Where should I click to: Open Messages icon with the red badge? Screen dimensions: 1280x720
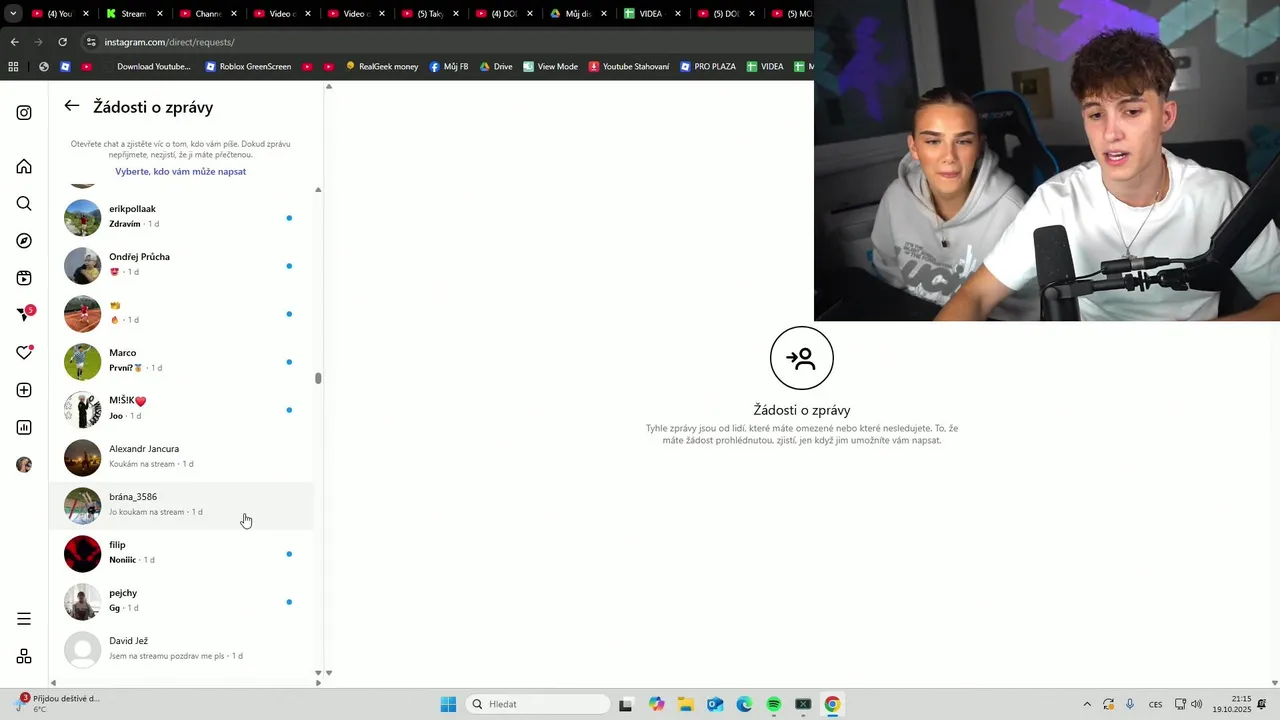tap(24, 315)
